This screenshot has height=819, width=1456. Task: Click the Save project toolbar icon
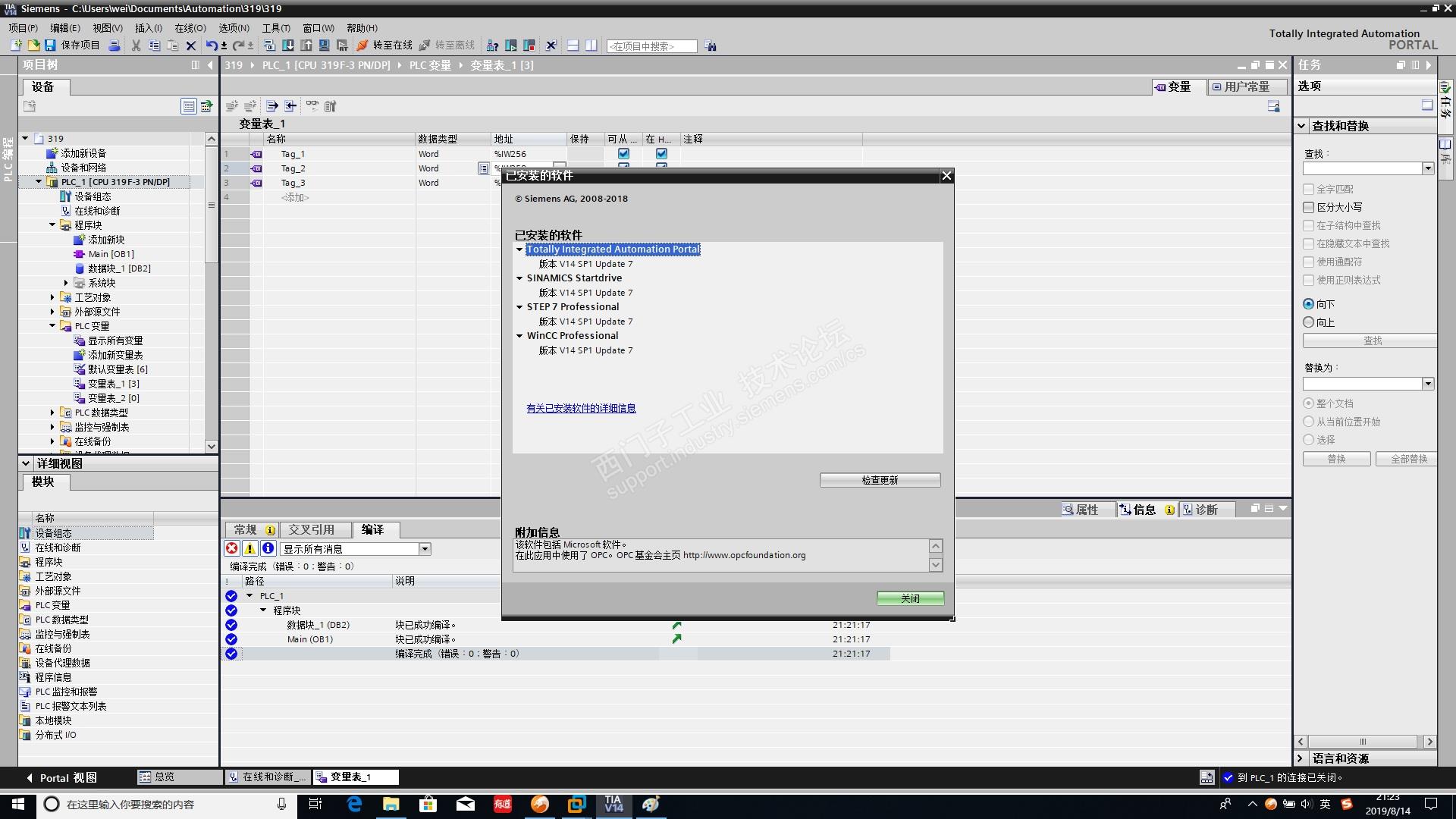[50, 45]
